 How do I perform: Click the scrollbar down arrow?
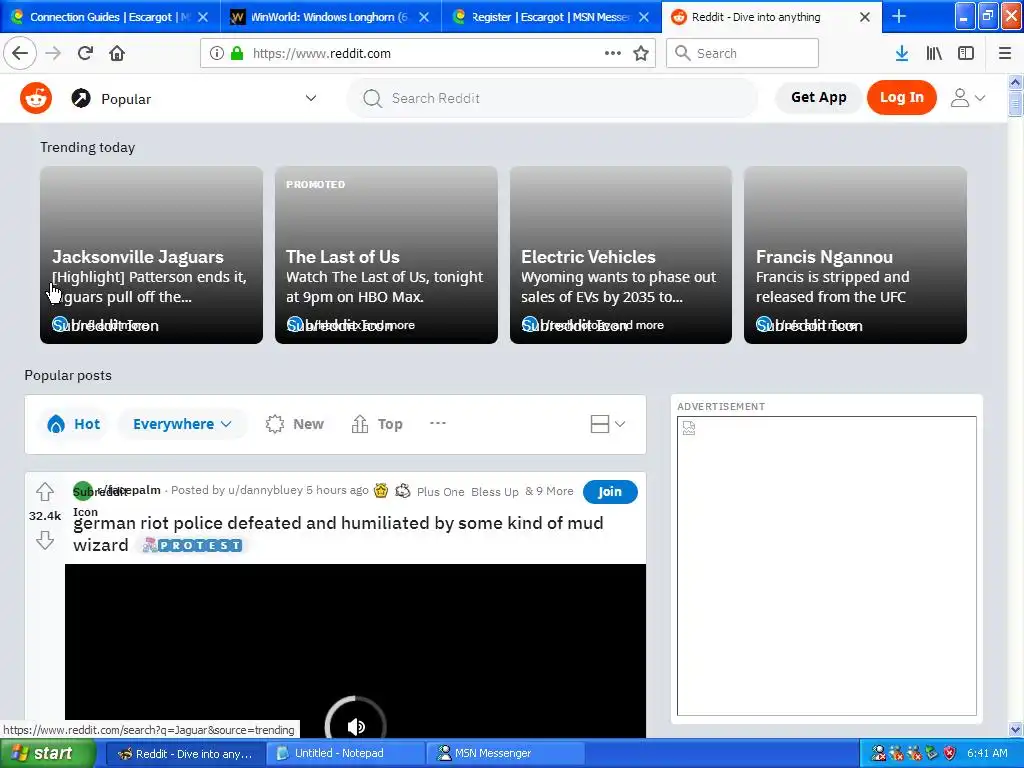(1015, 729)
